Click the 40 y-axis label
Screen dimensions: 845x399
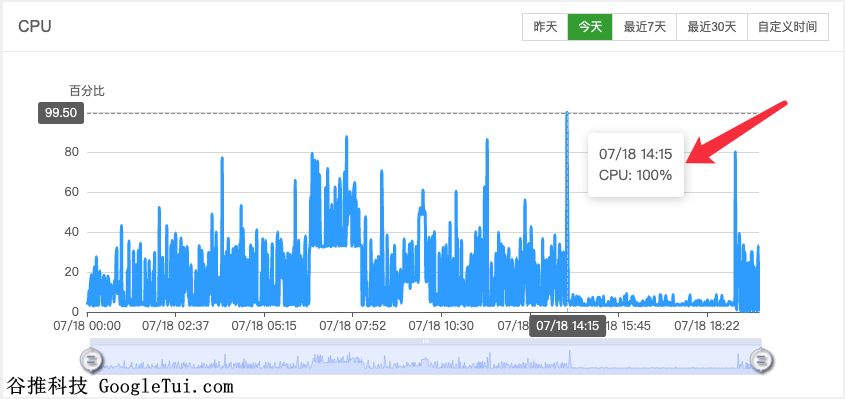72,232
